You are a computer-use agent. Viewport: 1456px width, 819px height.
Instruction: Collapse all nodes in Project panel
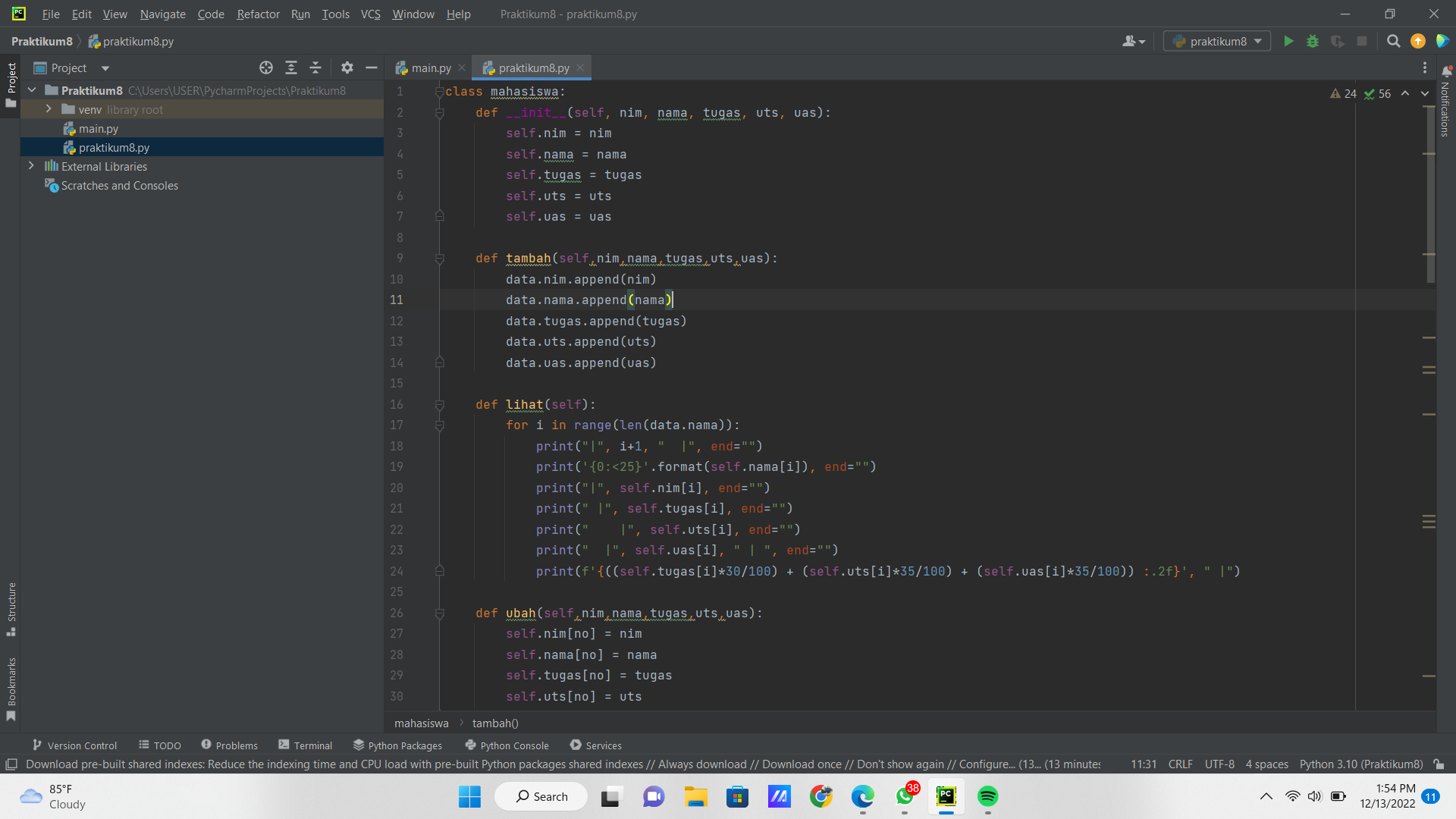315,67
